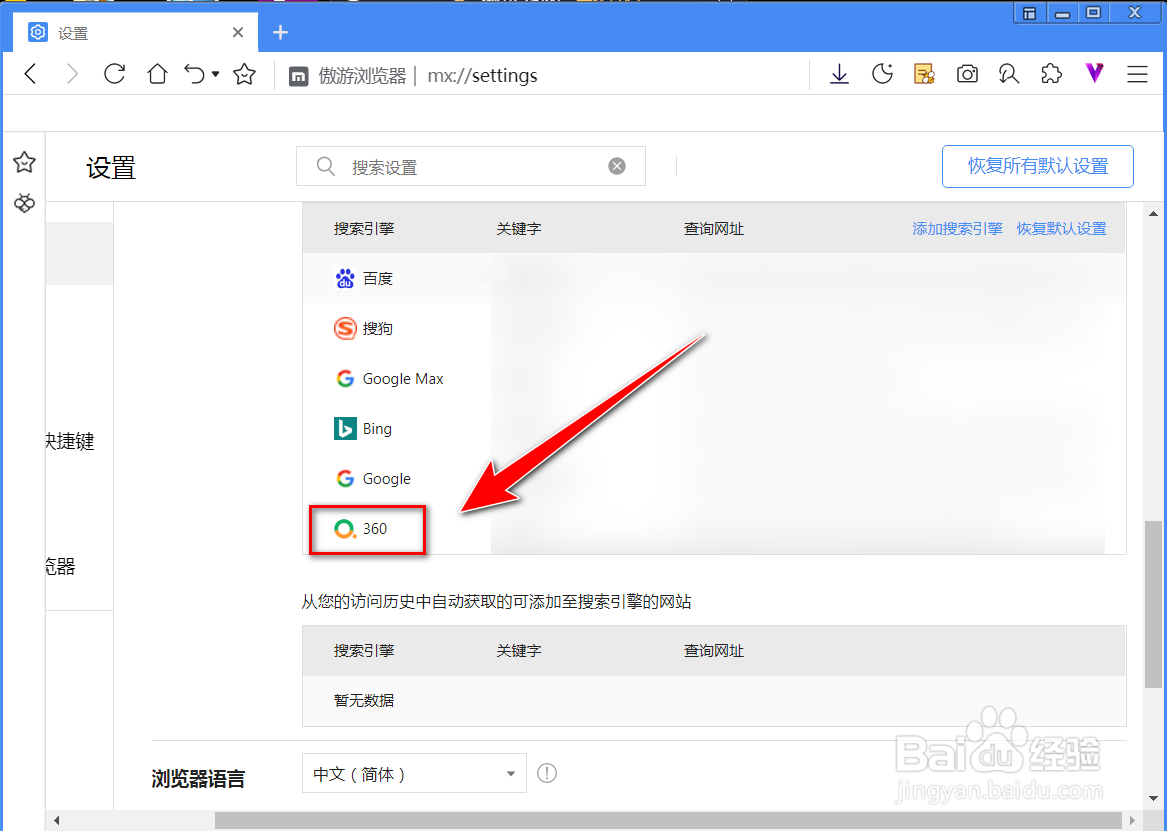Click the top 查询网址 column header
Image resolution: width=1167 pixels, height=831 pixels.
[x=714, y=228]
